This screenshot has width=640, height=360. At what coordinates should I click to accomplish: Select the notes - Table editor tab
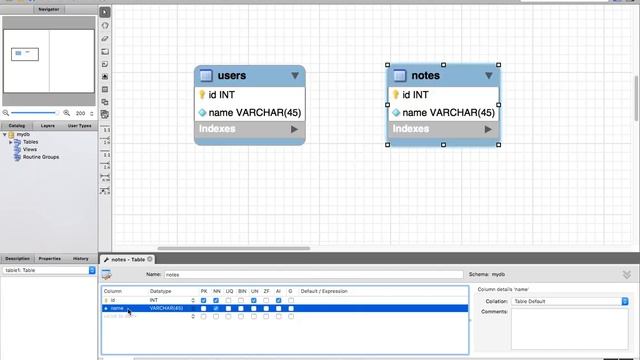point(127,259)
